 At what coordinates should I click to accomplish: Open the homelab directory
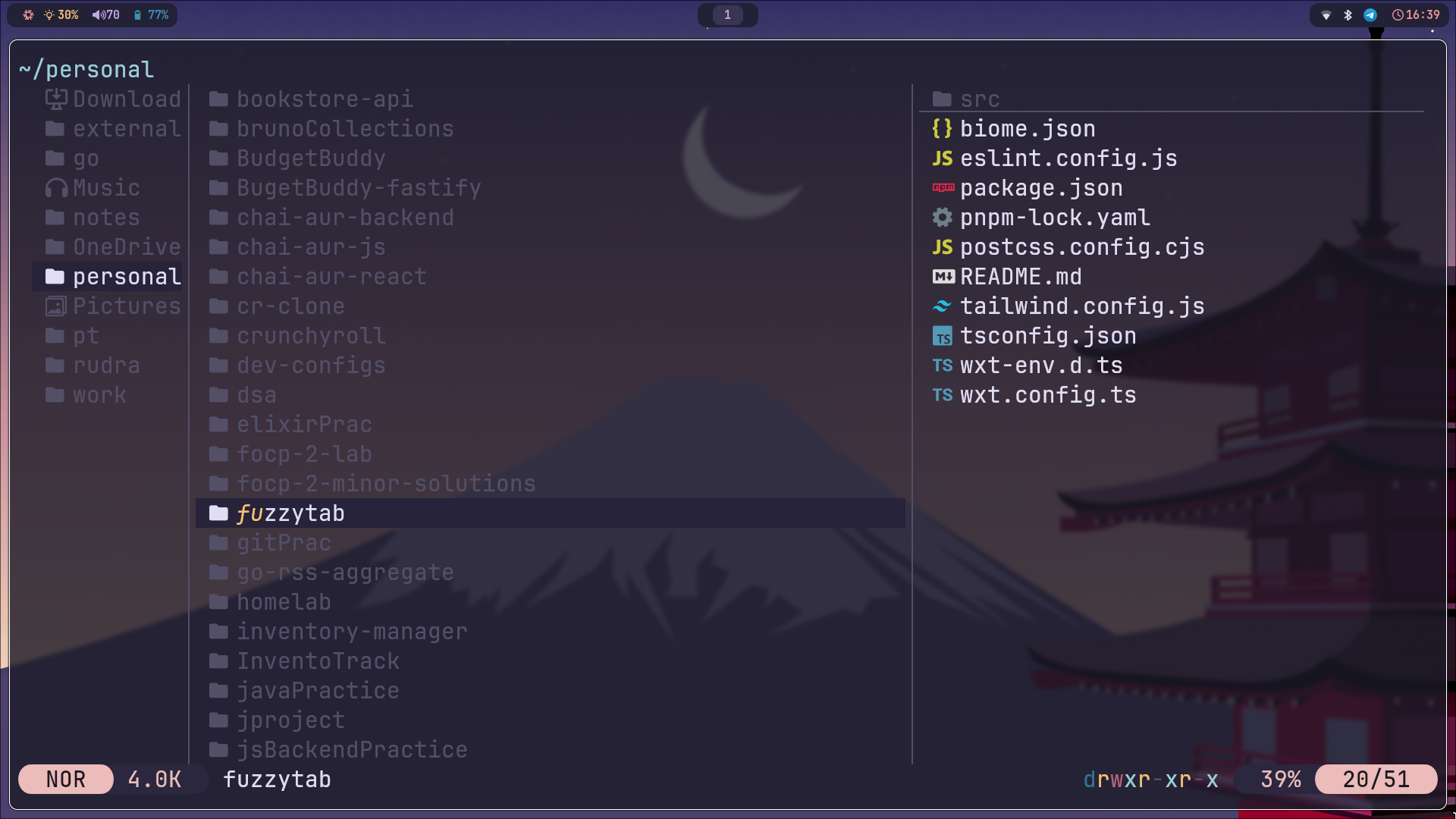(x=284, y=602)
